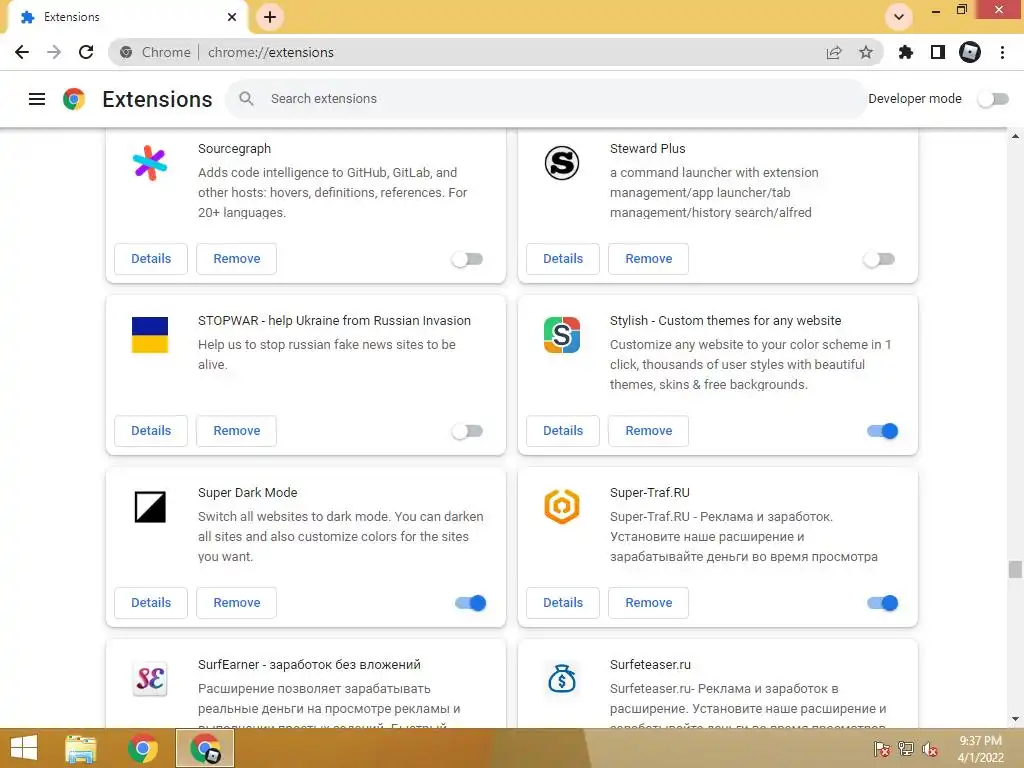Image resolution: width=1024 pixels, height=768 pixels.
Task: Remove the Stylish extension
Action: click(x=648, y=430)
